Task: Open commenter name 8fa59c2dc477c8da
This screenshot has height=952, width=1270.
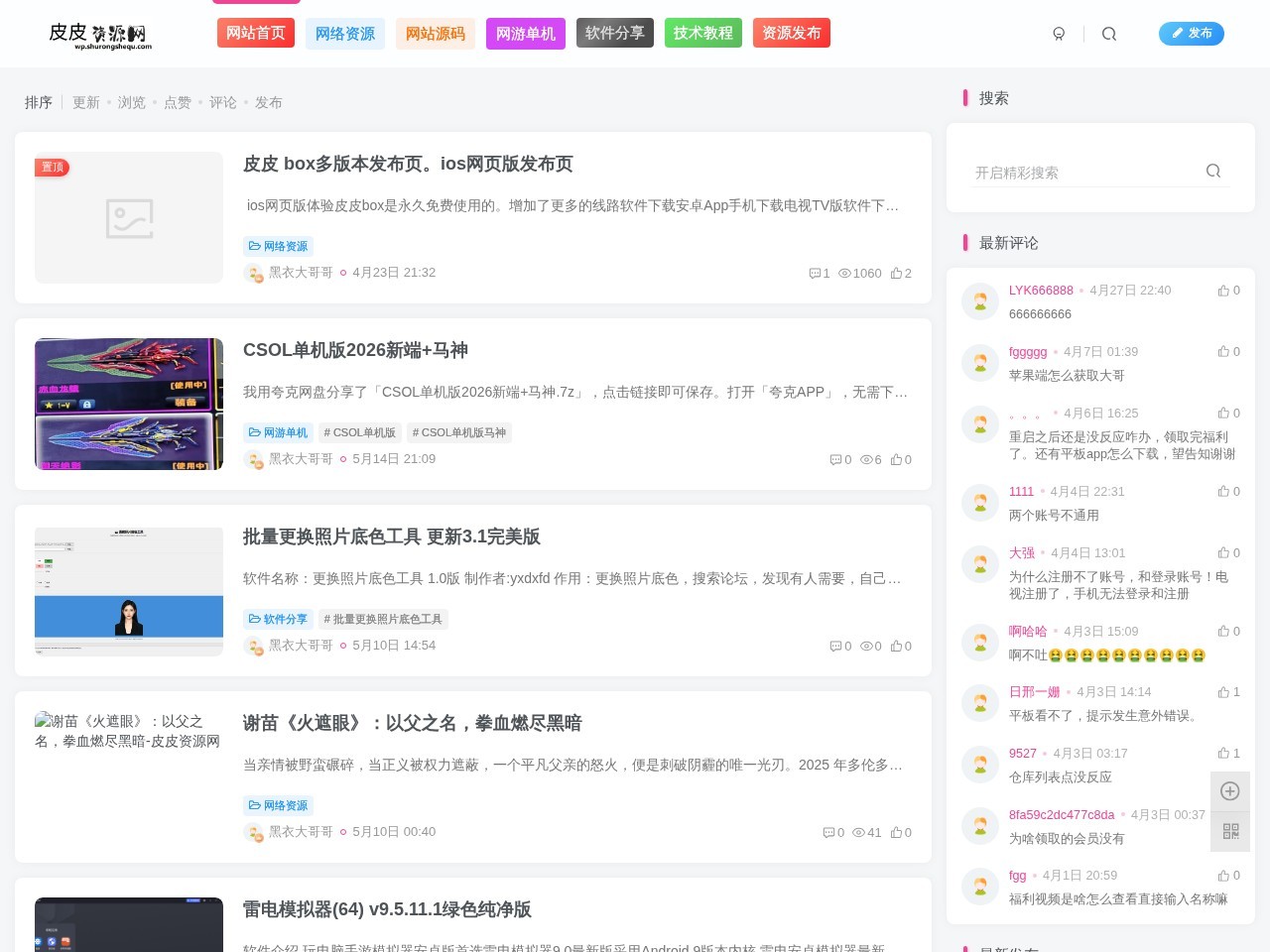Action: (1062, 815)
